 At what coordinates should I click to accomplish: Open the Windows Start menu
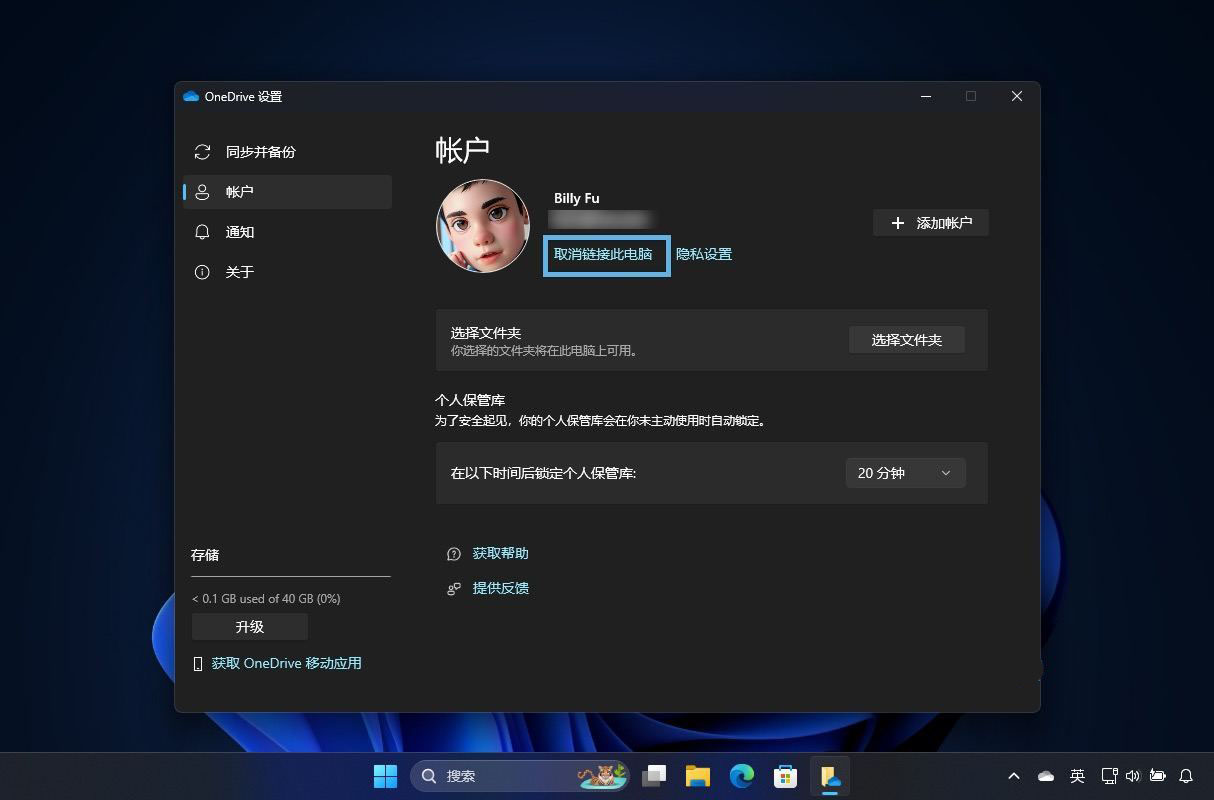point(385,776)
